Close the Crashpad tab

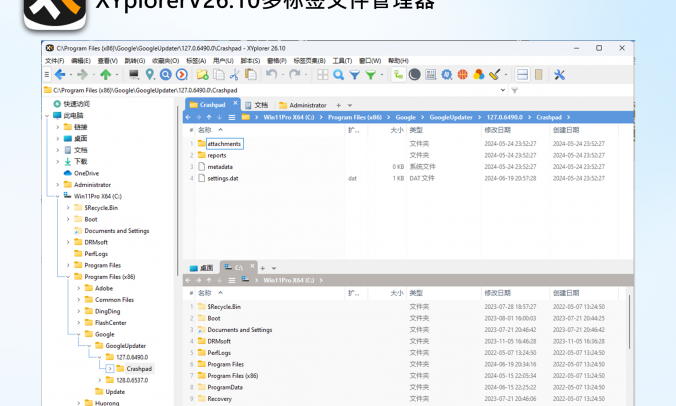click(235, 103)
